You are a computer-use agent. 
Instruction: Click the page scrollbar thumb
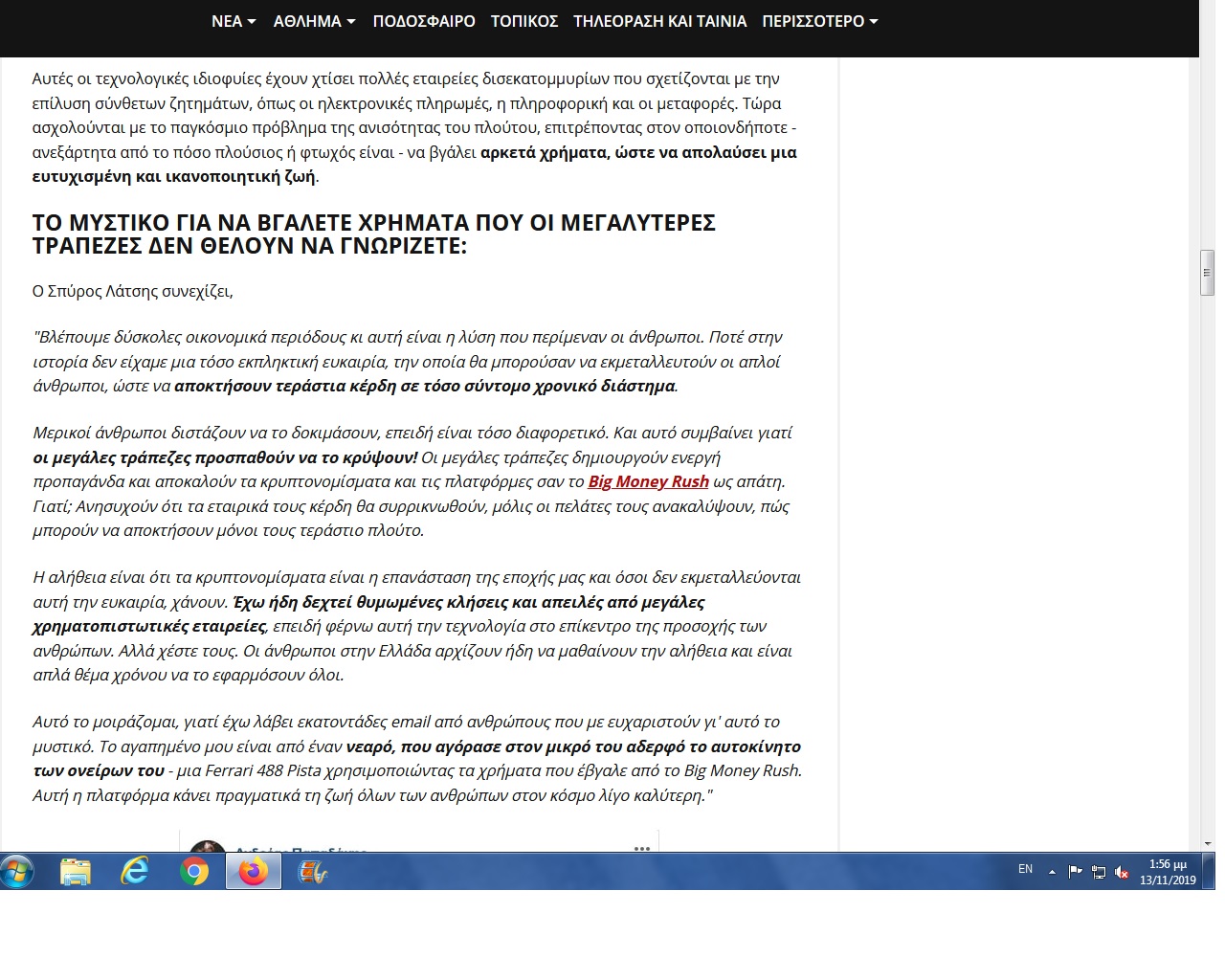click(1207, 274)
